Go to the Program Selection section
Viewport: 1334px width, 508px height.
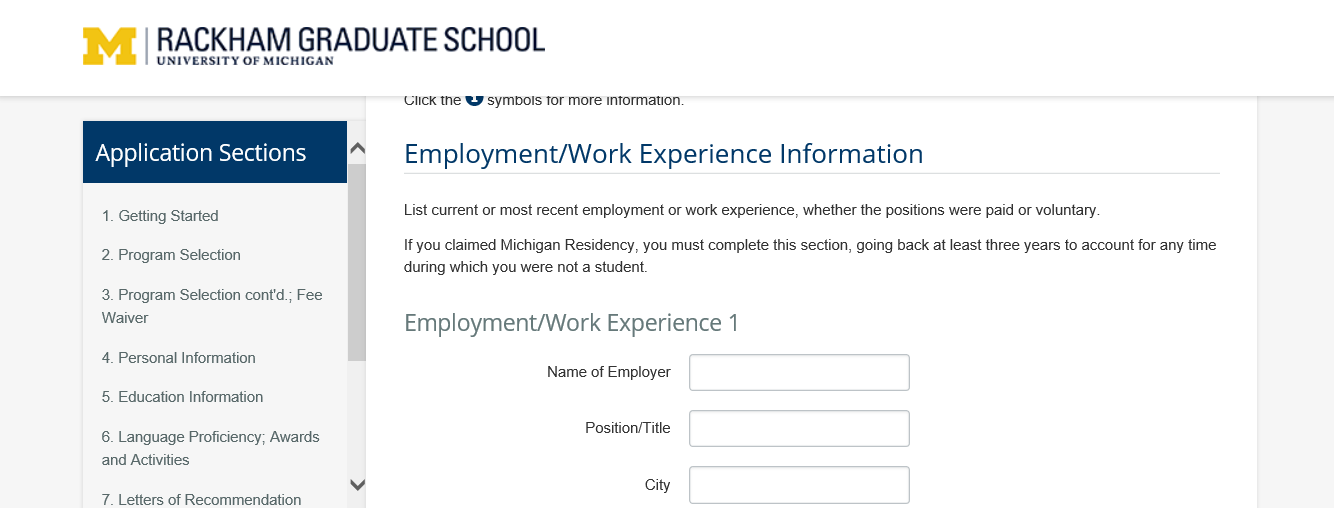[x=171, y=255]
